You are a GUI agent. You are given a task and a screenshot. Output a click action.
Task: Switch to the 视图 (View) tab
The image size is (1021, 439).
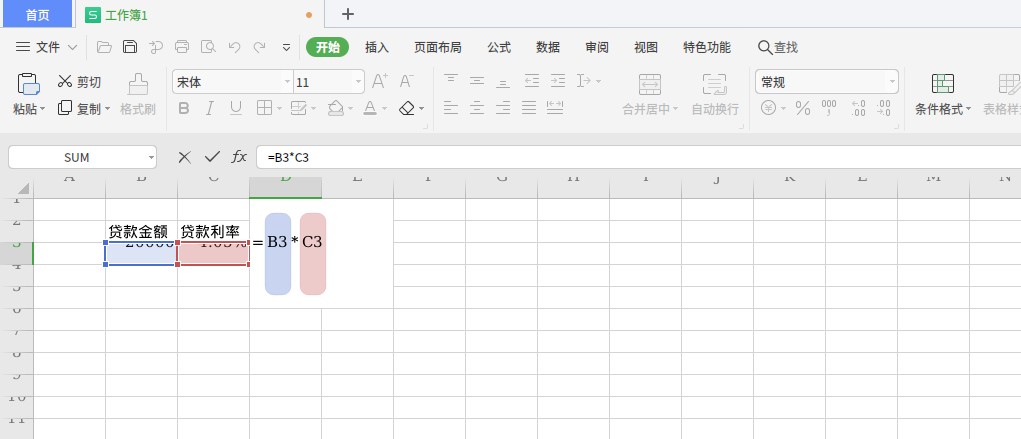[646, 48]
